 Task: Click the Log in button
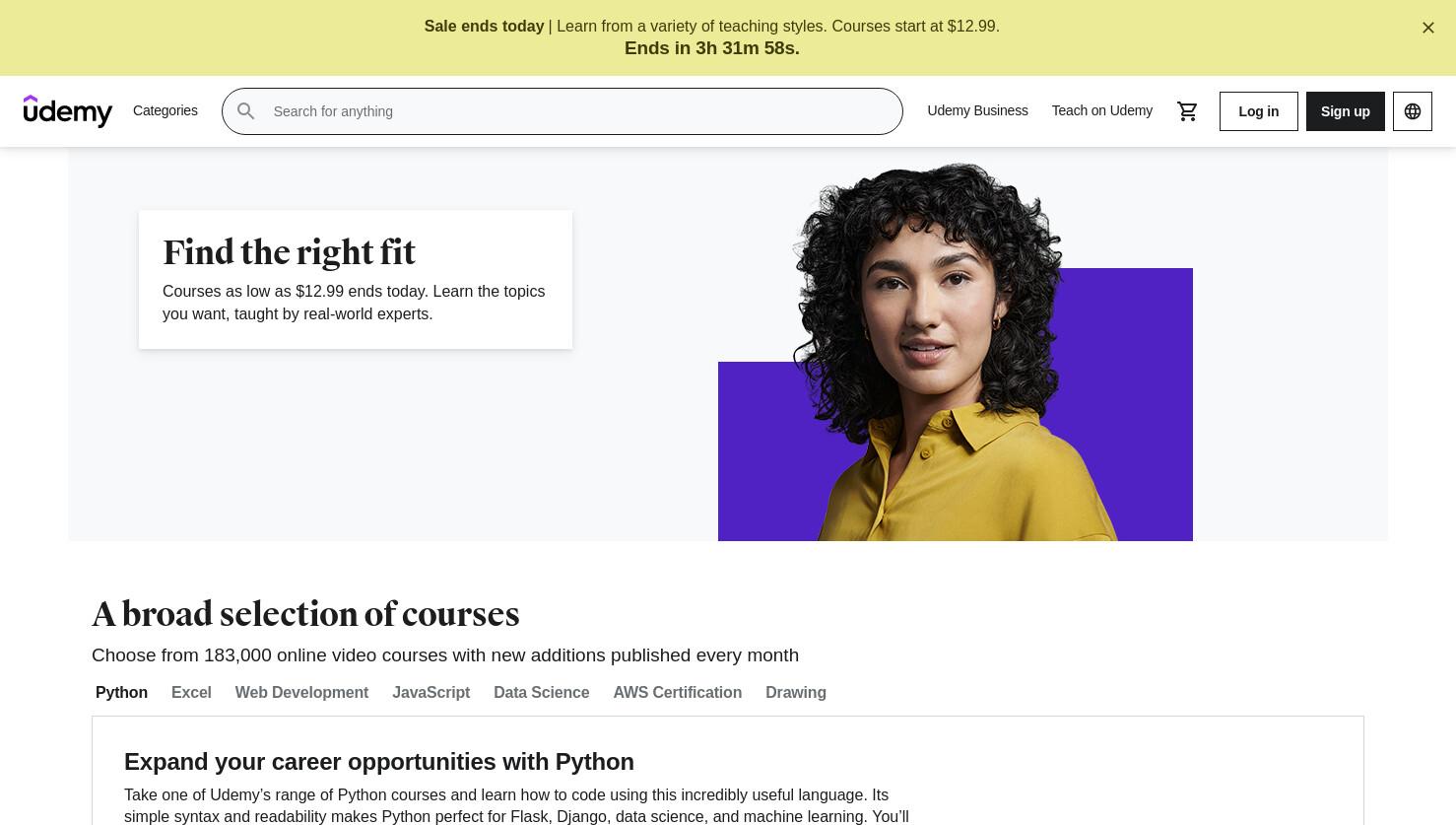[1259, 111]
